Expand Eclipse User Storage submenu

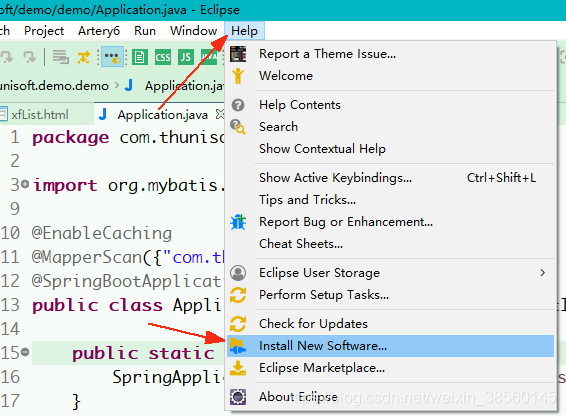[390, 273]
